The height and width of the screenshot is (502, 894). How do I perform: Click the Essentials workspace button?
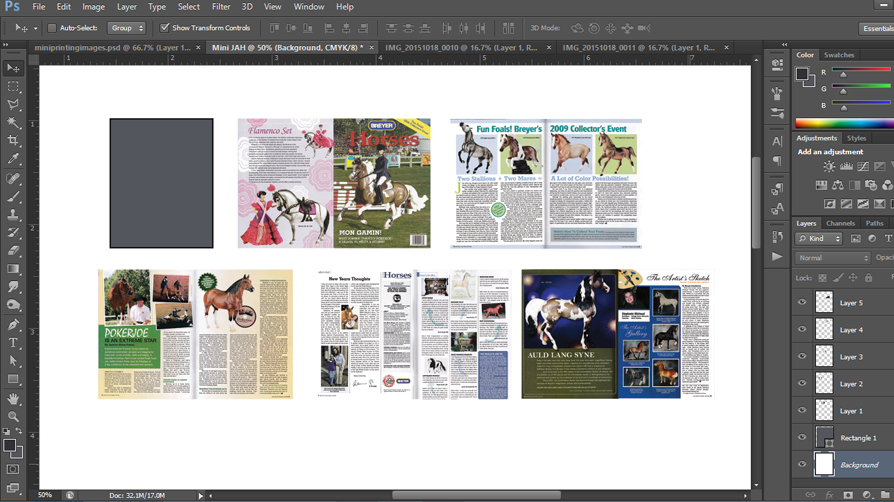(x=877, y=29)
